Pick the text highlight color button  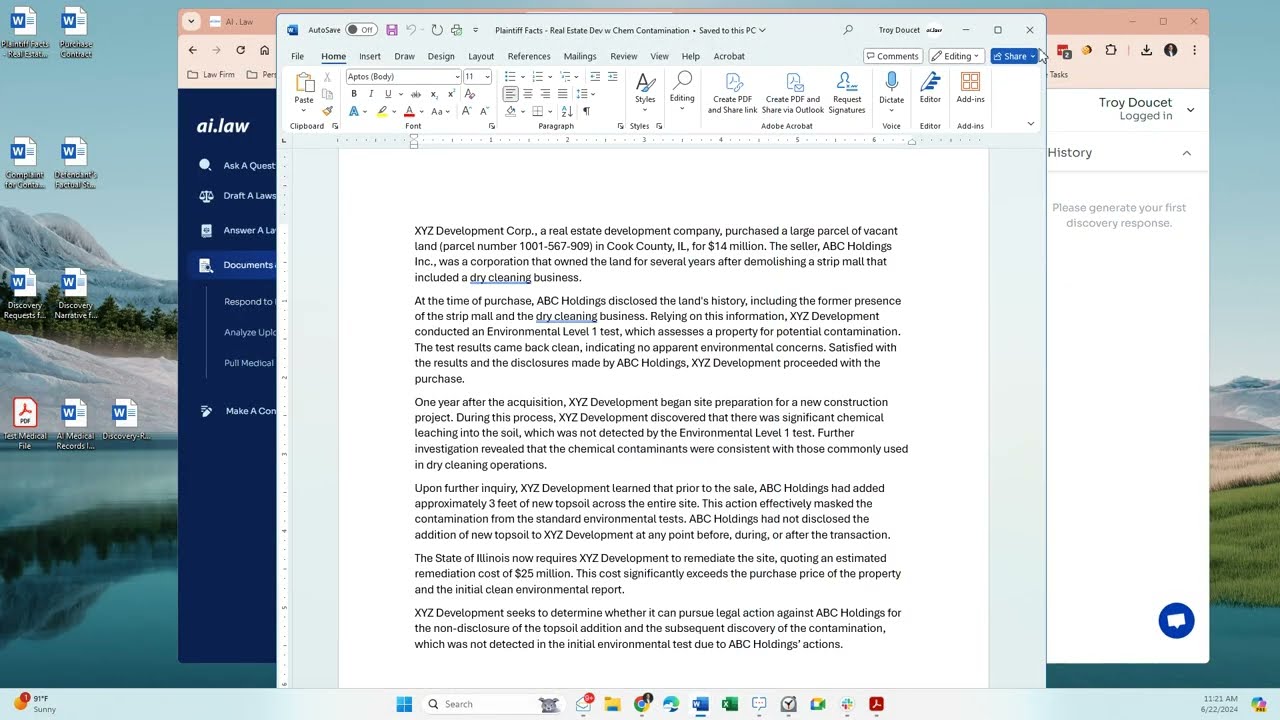382,111
